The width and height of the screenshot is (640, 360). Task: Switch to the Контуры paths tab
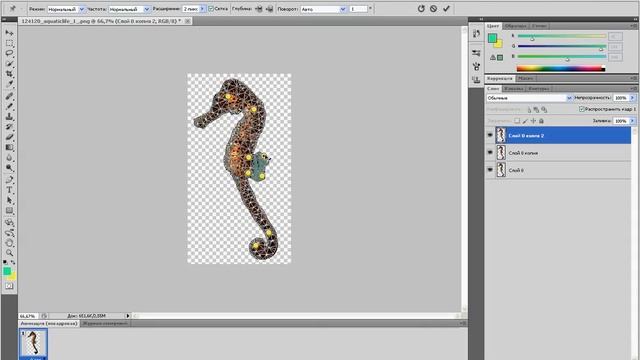[x=538, y=88]
